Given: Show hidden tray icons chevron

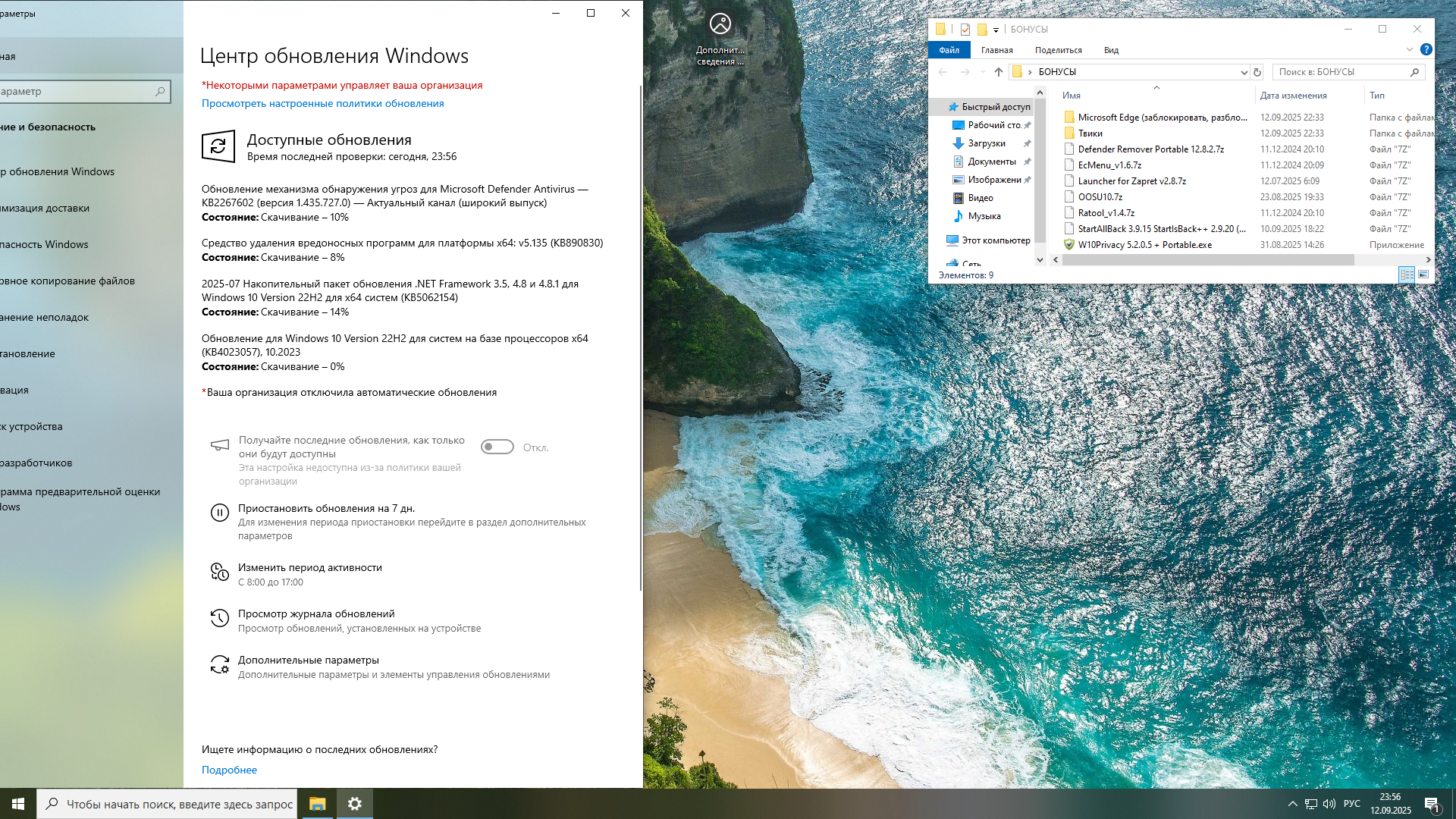Looking at the screenshot, I should click(1292, 804).
